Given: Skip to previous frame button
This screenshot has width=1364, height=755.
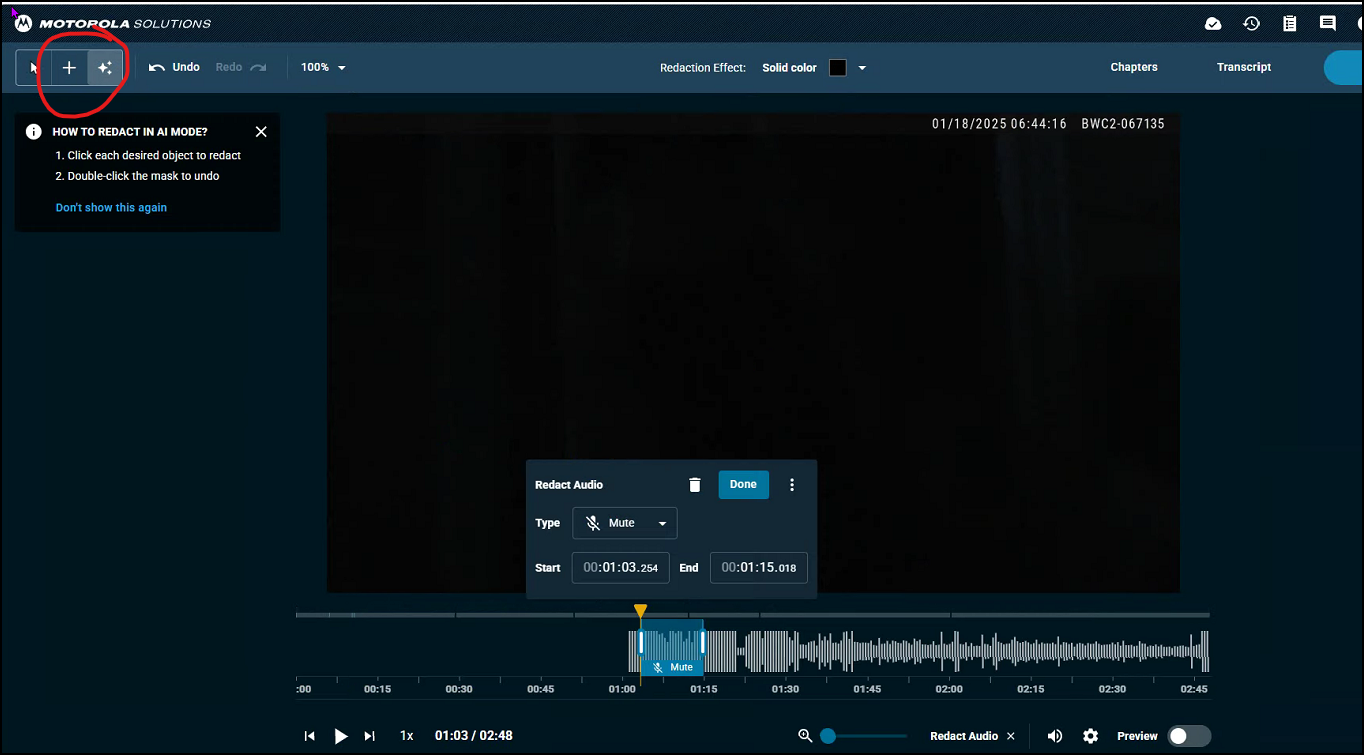Looking at the screenshot, I should 309,736.
